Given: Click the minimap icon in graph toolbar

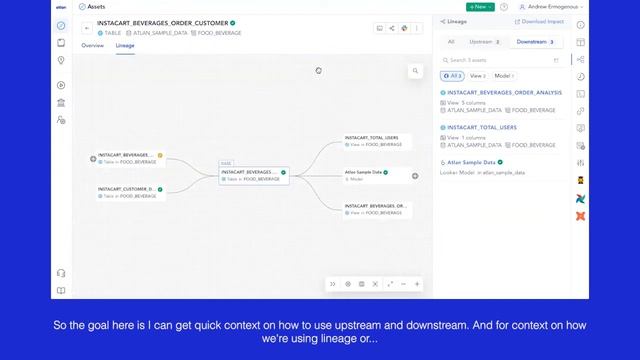Looking at the screenshot, I should pos(361,284).
